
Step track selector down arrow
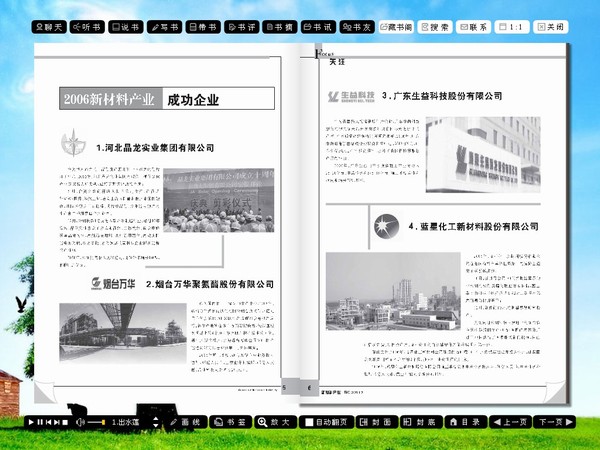(x=155, y=425)
